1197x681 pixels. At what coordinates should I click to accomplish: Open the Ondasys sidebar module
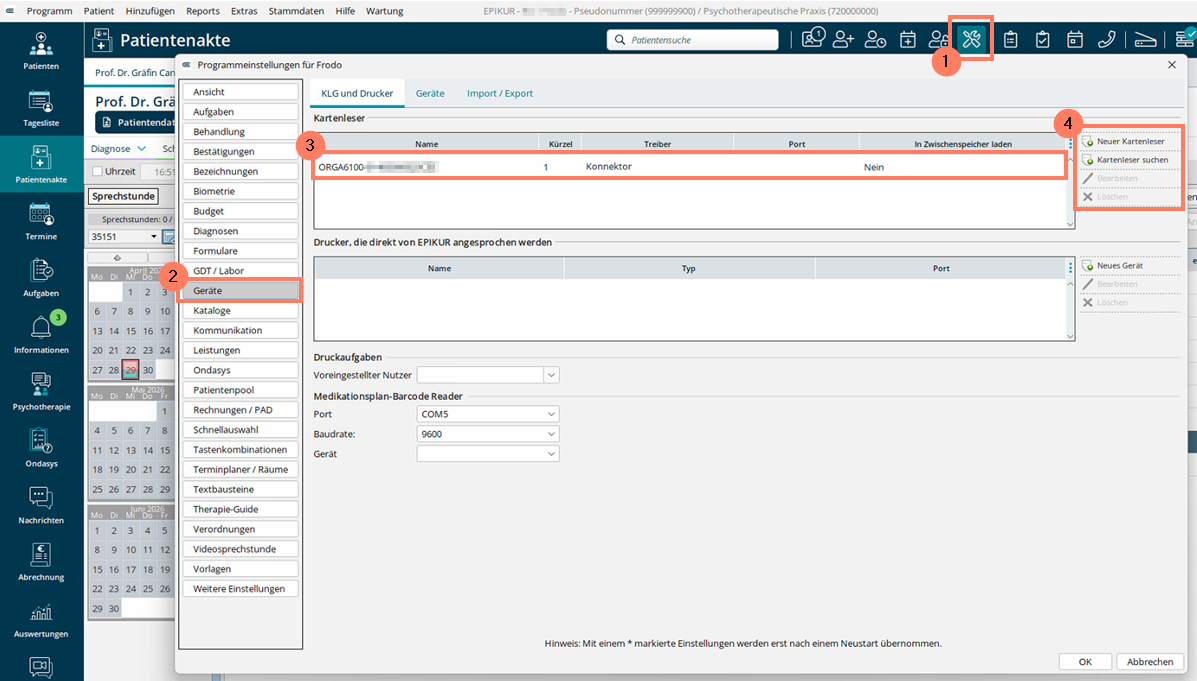(x=41, y=448)
